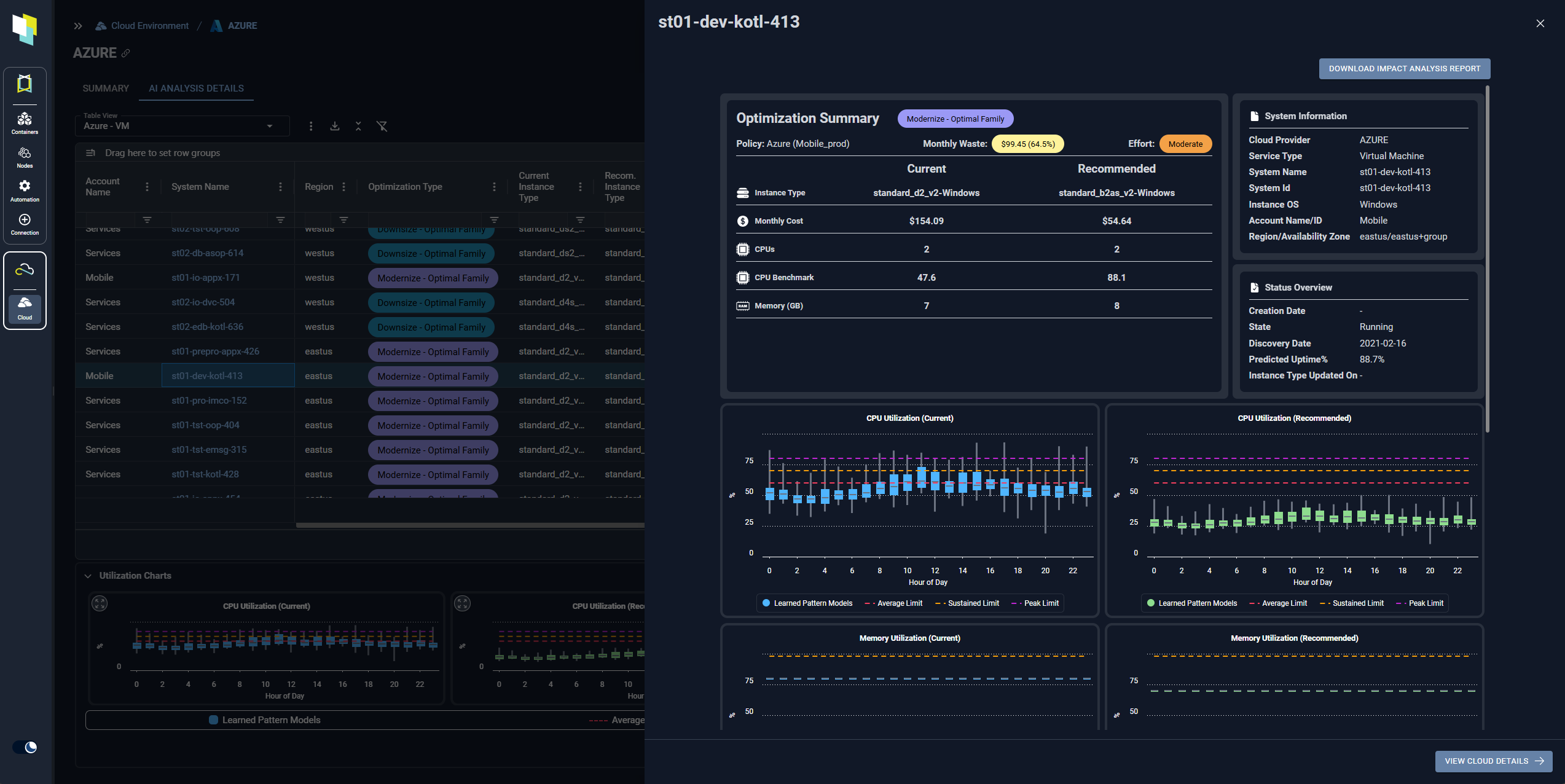The width and height of the screenshot is (1565, 784).
Task: Click the details panel vertical scrollbar
Action: coord(1488,259)
